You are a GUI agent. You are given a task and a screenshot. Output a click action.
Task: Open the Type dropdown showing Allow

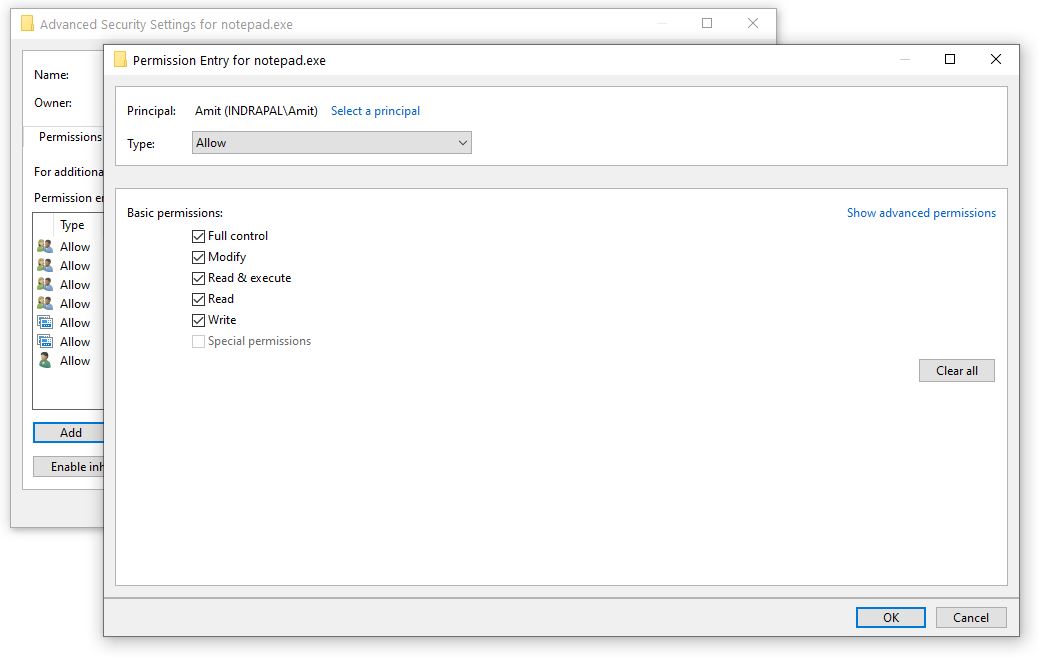[331, 143]
